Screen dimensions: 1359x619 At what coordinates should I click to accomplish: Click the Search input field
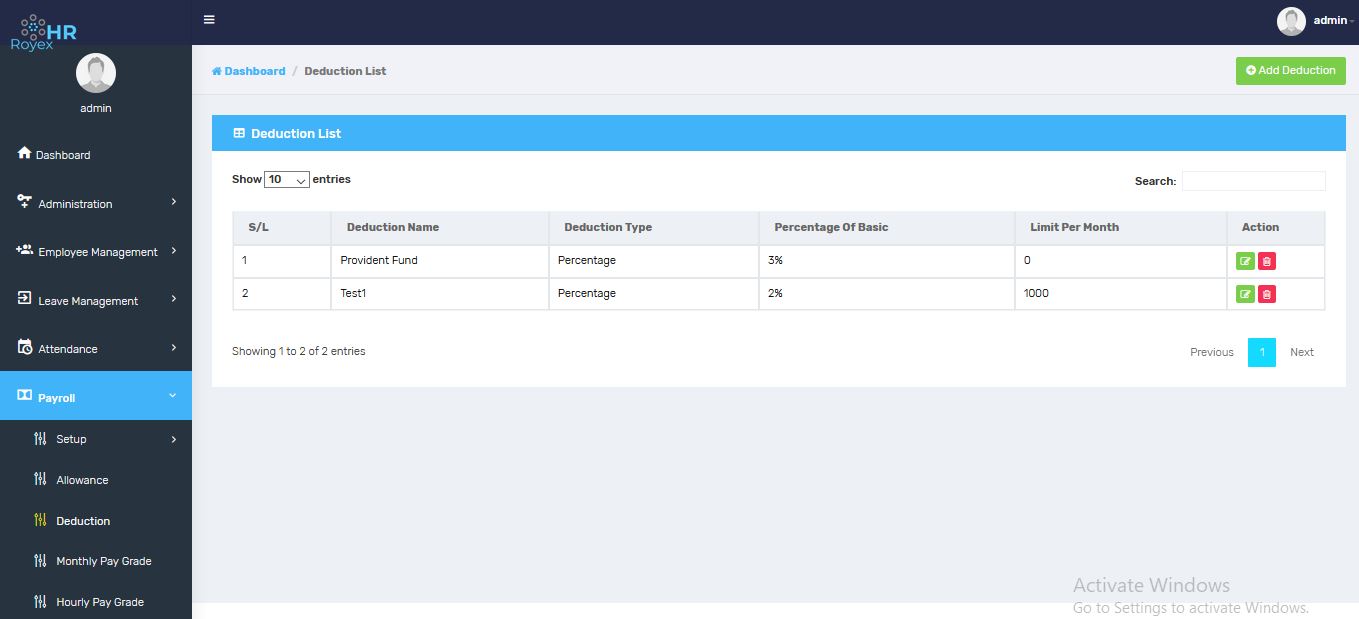click(1253, 181)
